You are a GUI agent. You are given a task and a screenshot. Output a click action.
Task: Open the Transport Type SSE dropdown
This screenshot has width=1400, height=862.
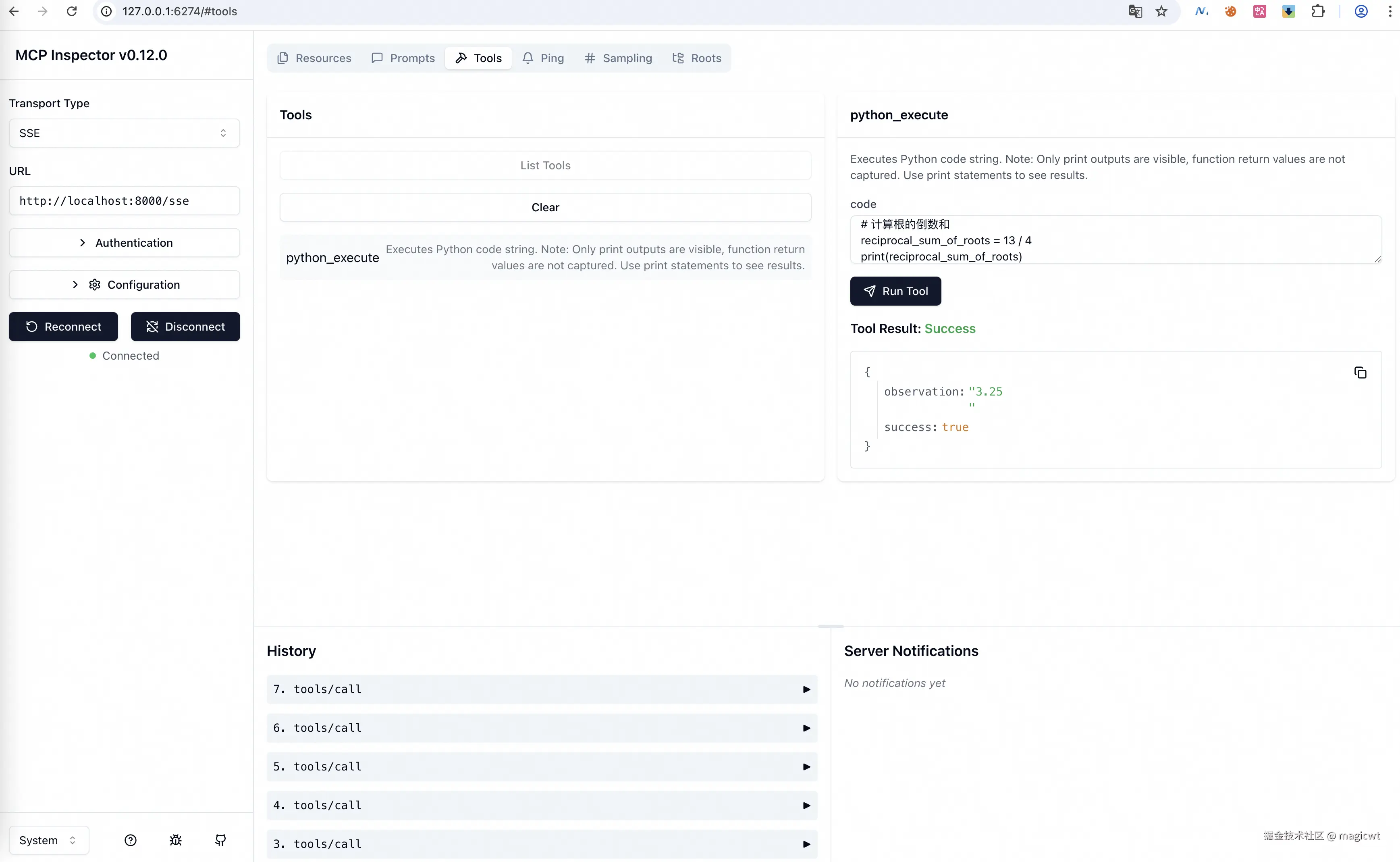[124, 133]
